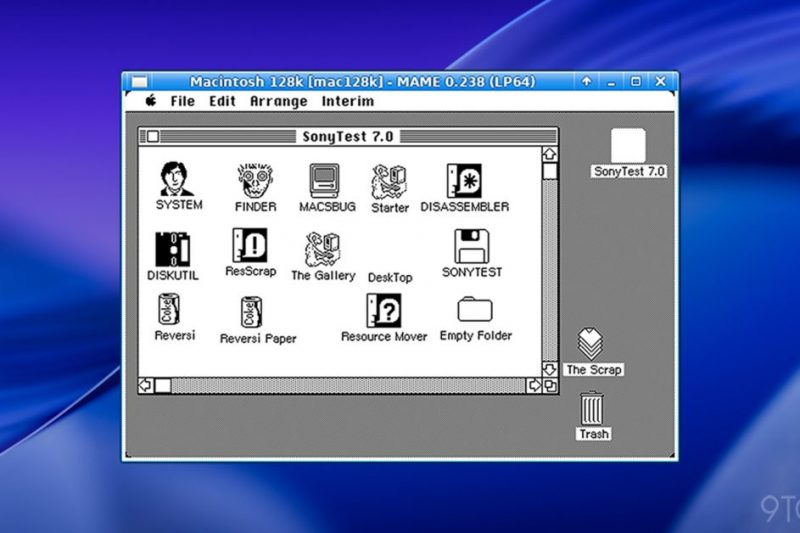
Task: Select the Empty Folder icon
Action: [x=474, y=309]
